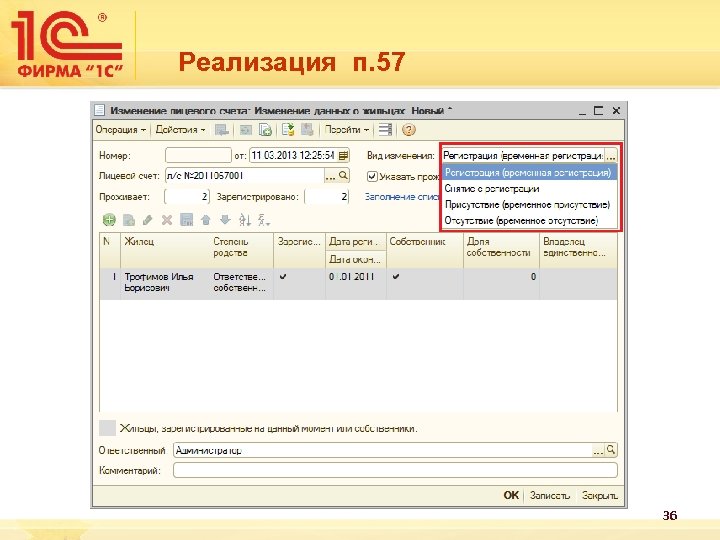Click the Доля собственности cell showing 0
The image size is (720, 540).
pyautogui.click(x=501, y=283)
